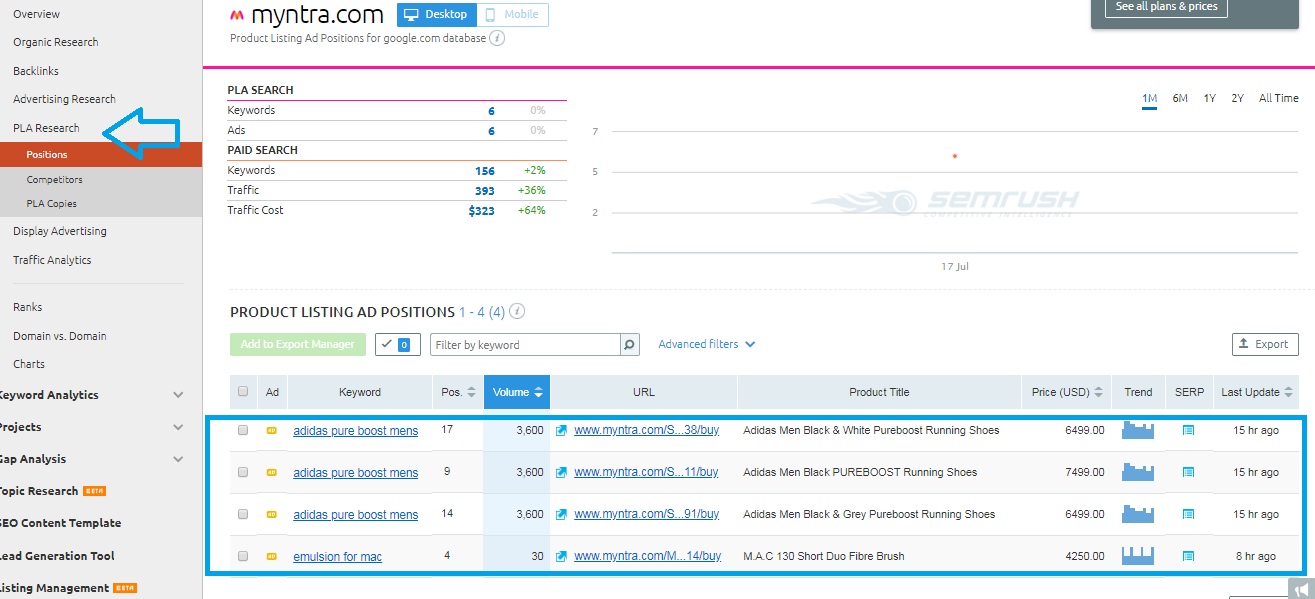View SERP snapshot for the Black & White Pureboost row
The image size is (1315, 599).
pyautogui.click(x=1189, y=431)
